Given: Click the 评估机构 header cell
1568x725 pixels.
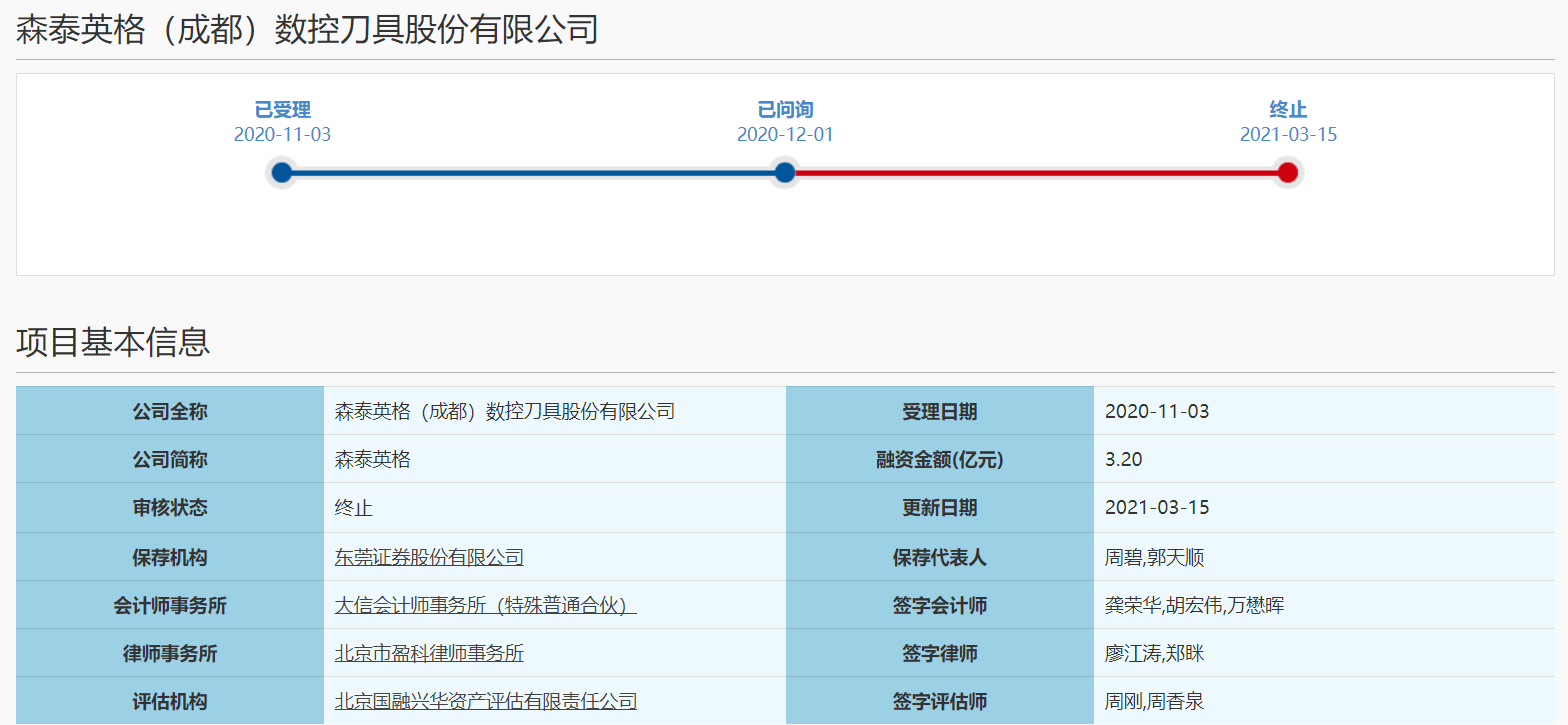Looking at the screenshot, I should pyautogui.click(x=170, y=701).
